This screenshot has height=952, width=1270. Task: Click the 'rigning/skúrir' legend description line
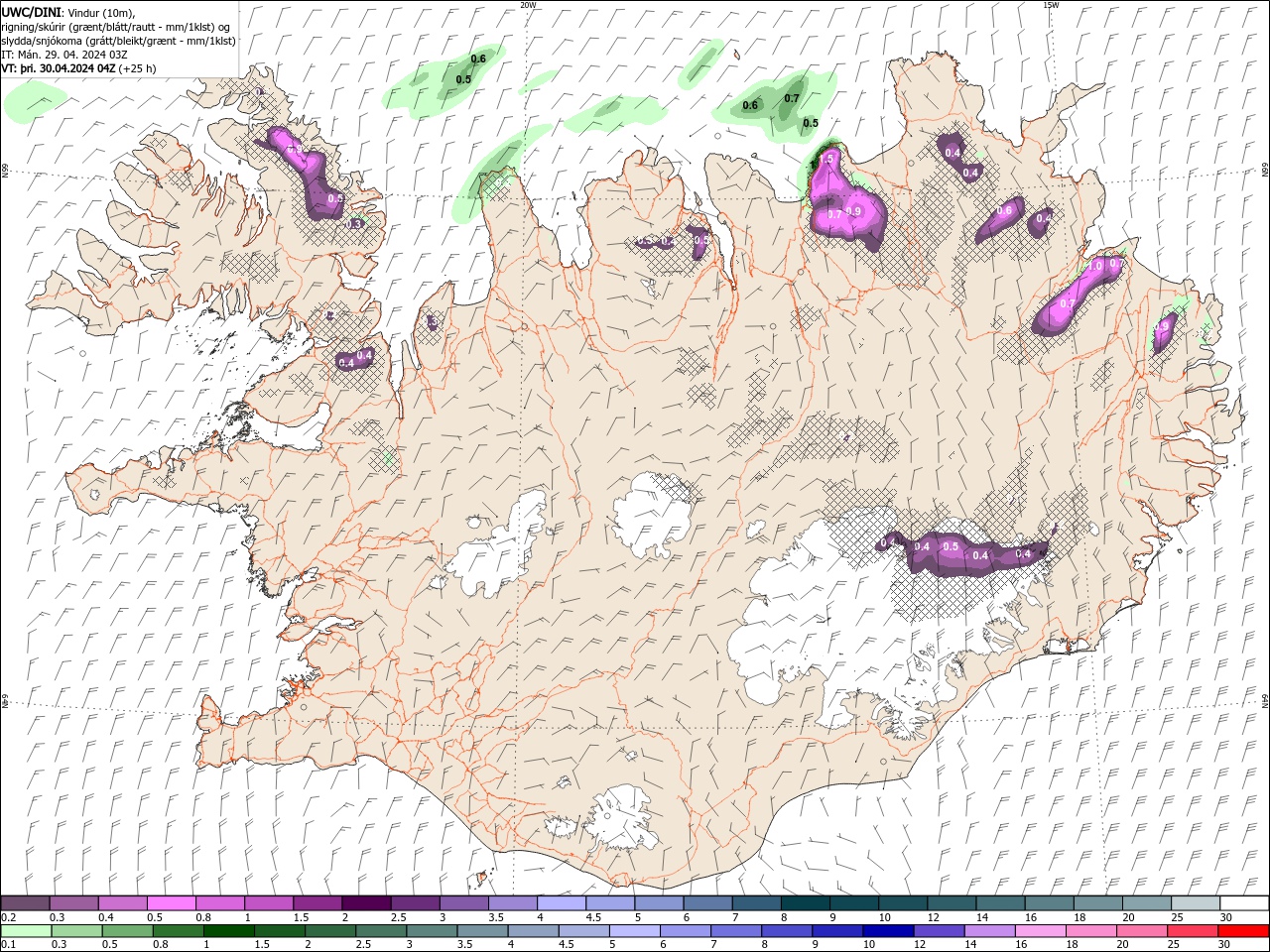tap(116, 27)
